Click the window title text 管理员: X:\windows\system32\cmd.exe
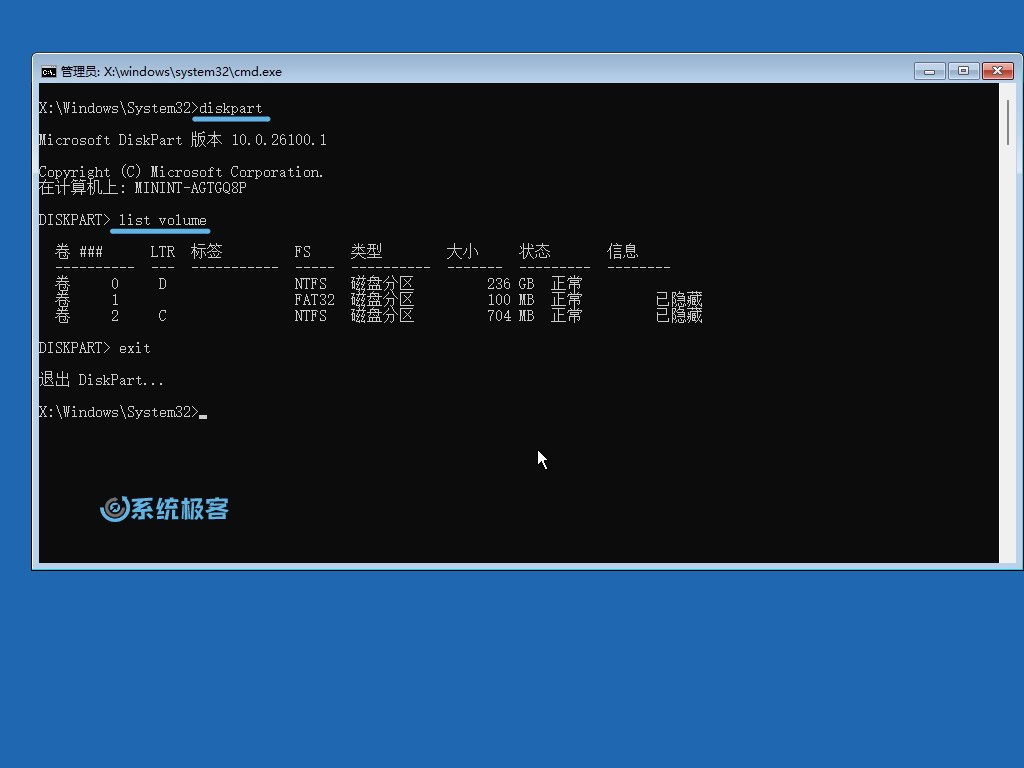This screenshot has height=768, width=1024. (171, 72)
